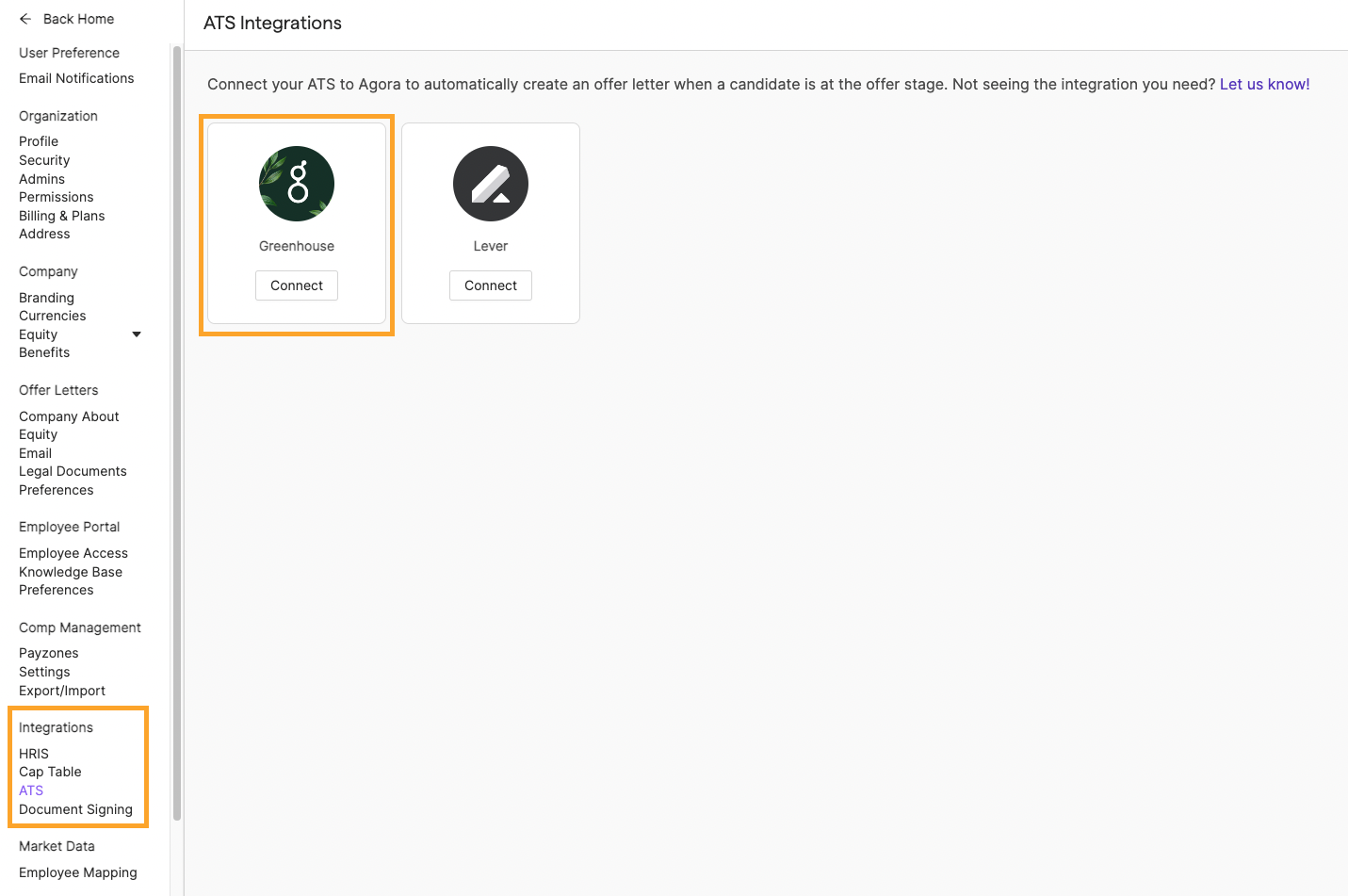This screenshot has height=896, width=1348.
Task: Open Admins page
Action: pyautogui.click(x=41, y=179)
